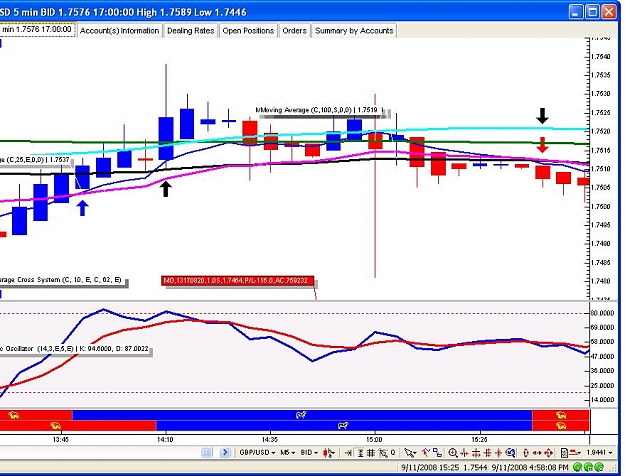The image size is (625, 476).
Task: Minimize the chart window
Action: coord(576,12)
